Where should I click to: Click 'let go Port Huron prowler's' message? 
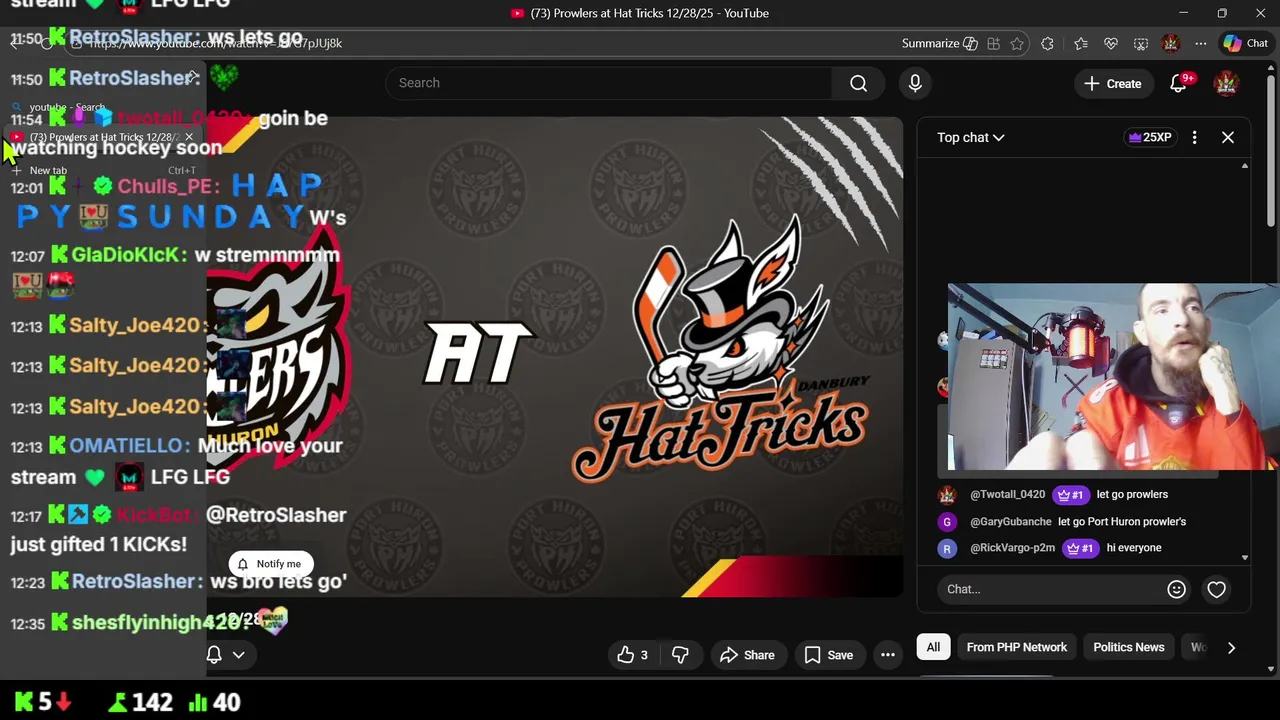[x=1122, y=521]
